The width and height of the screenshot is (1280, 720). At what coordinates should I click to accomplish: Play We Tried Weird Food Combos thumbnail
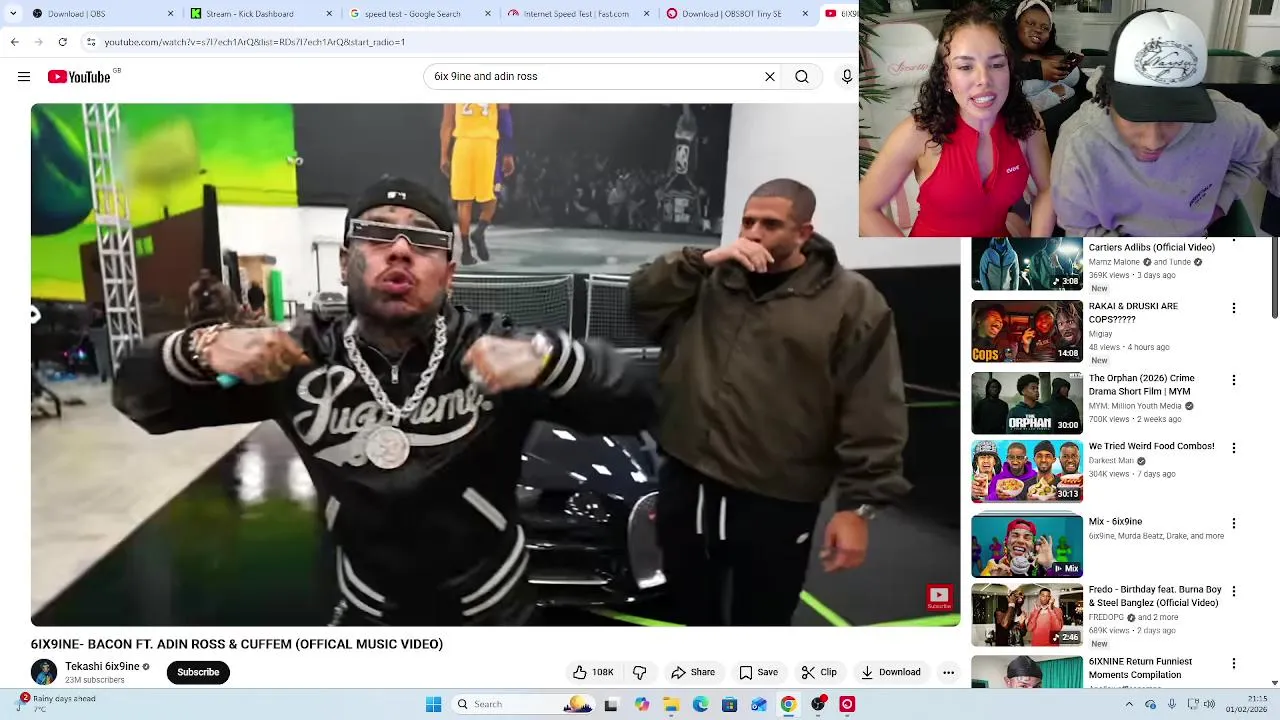tap(1027, 471)
